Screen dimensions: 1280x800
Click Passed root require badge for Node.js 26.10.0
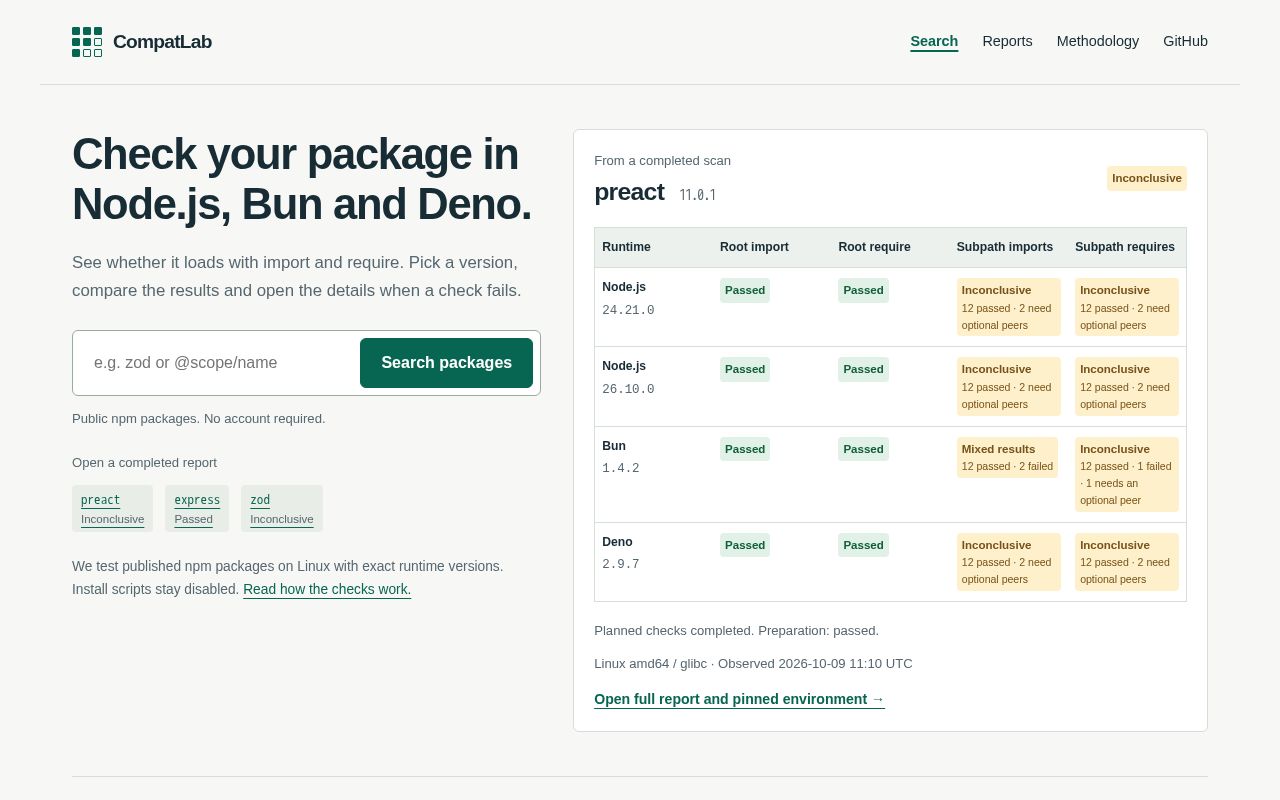click(863, 369)
